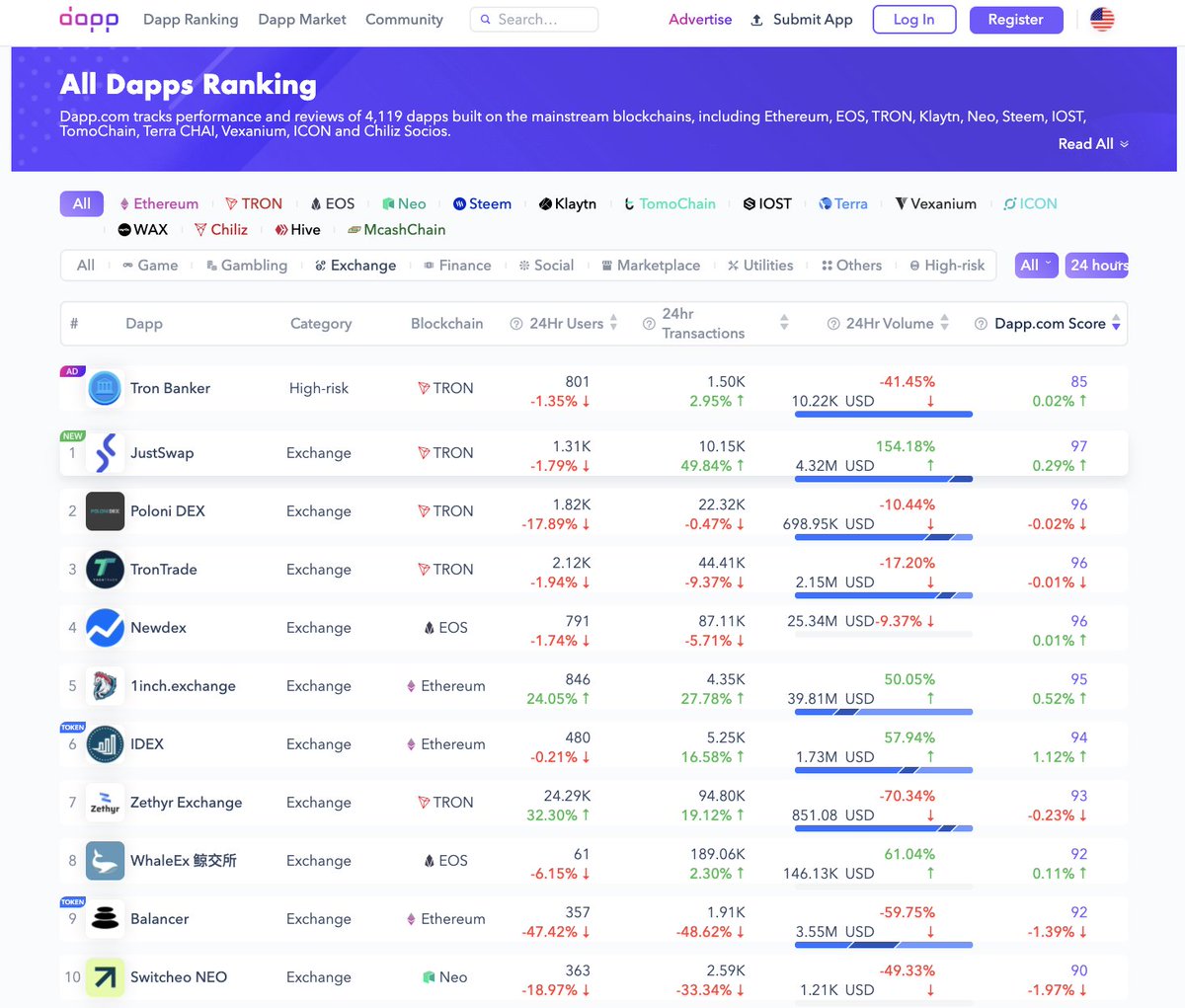1185x1008 pixels.
Task: Open the dapp logo home link
Action: click(x=89, y=19)
